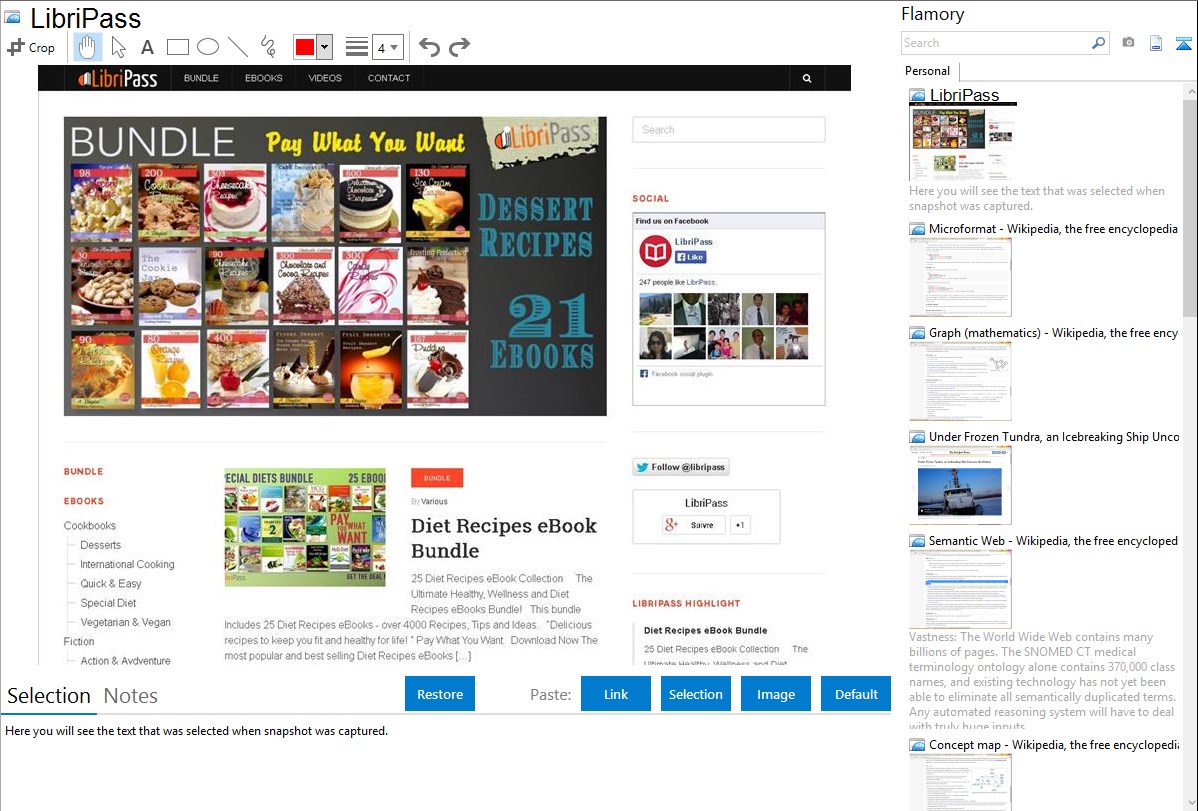The image size is (1198, 811).
Task: Click the VIDEOS menu in the webpage
Action: coord(325,78)
